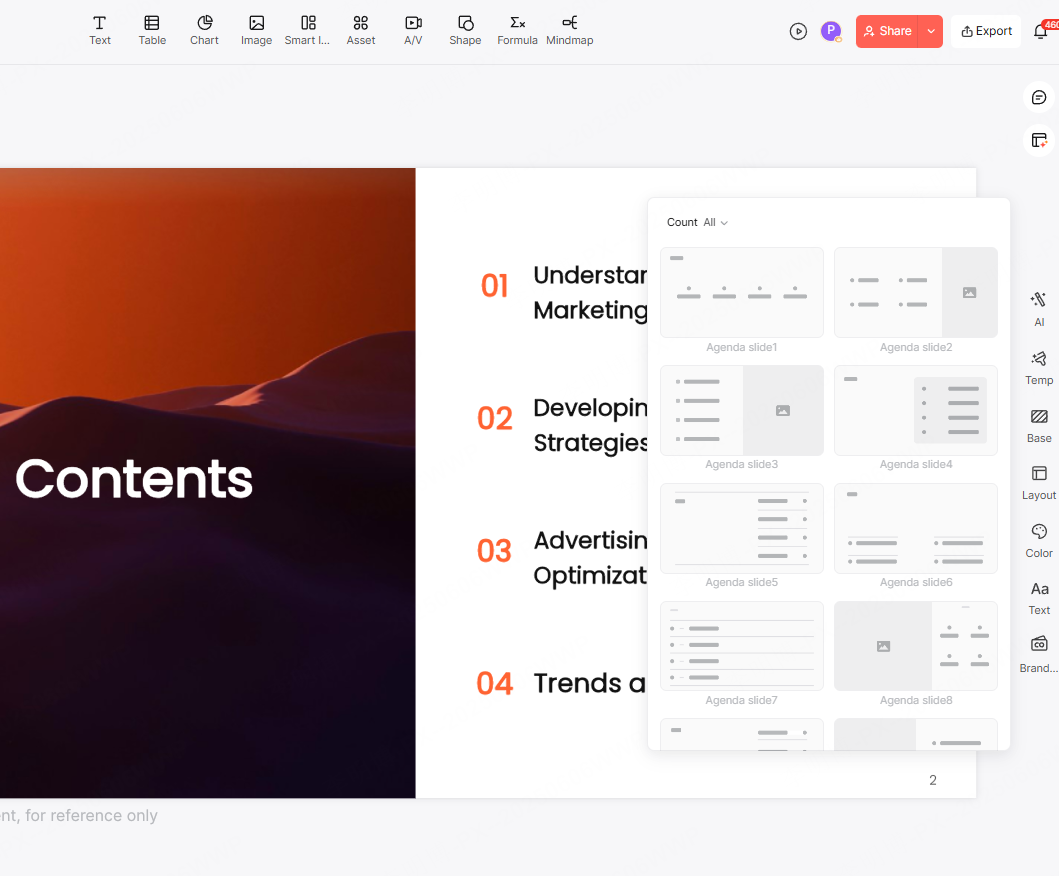Insert an Image using the toolbar
The height and width of the screenshot is (876, 1059).
256,29
